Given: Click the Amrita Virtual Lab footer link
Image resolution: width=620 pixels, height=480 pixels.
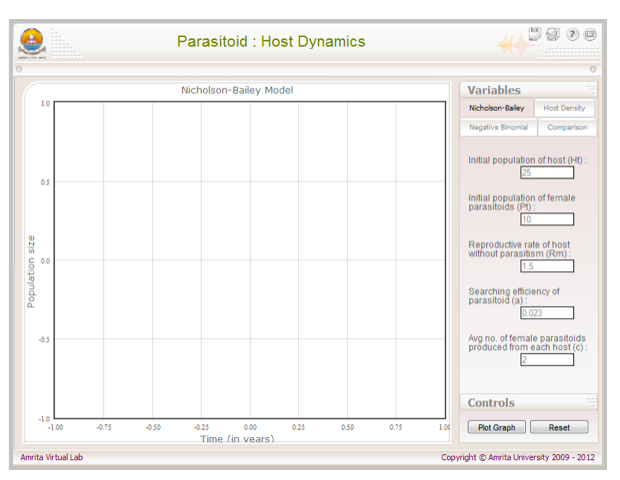Looking at the screenshot, I should pyautogui.click(x=52, y=457).
